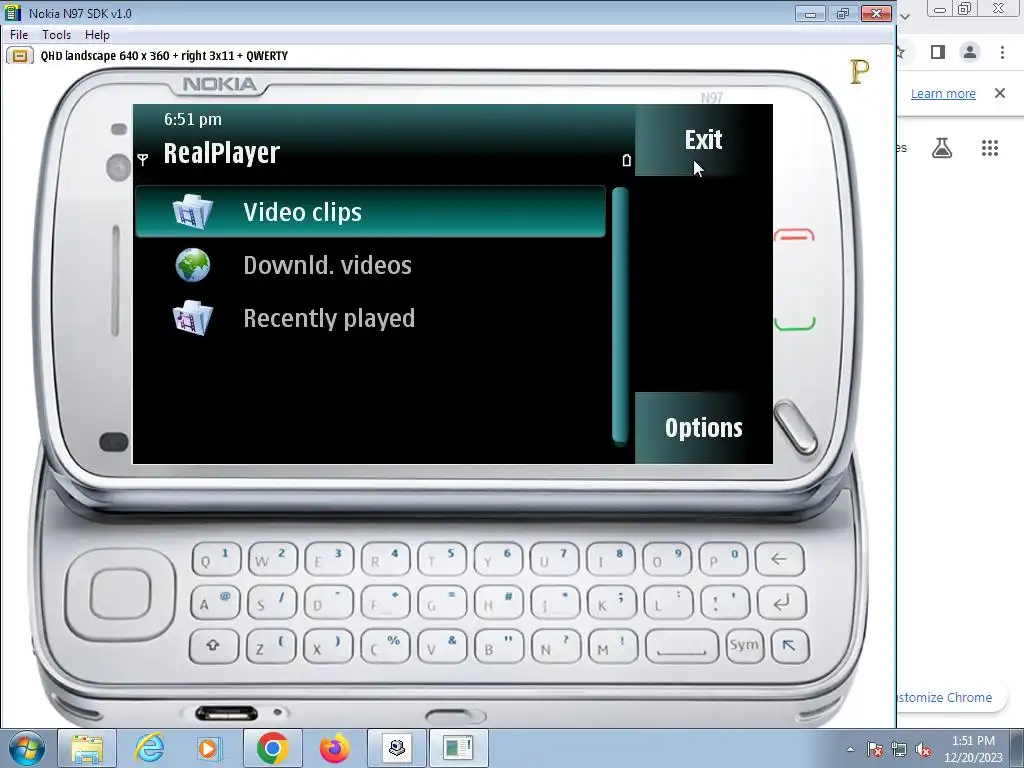
Task: Click the phone's menu key
Action: (795, 427)
